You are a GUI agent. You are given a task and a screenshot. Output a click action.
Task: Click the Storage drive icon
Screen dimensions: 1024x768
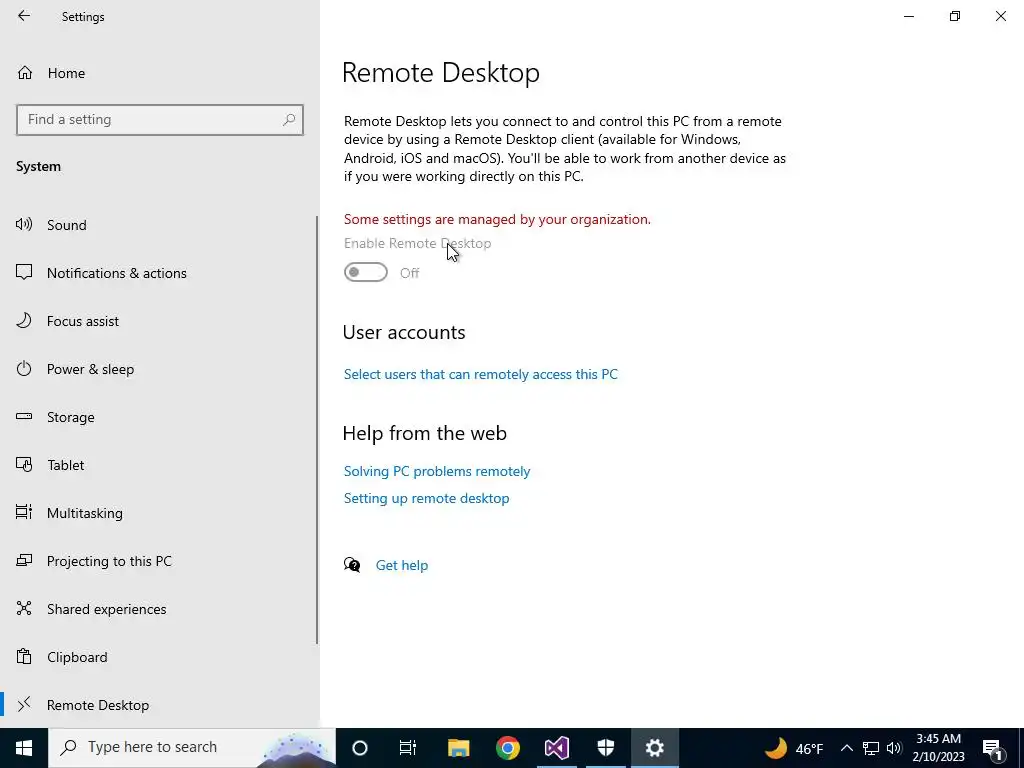point(24,417)
